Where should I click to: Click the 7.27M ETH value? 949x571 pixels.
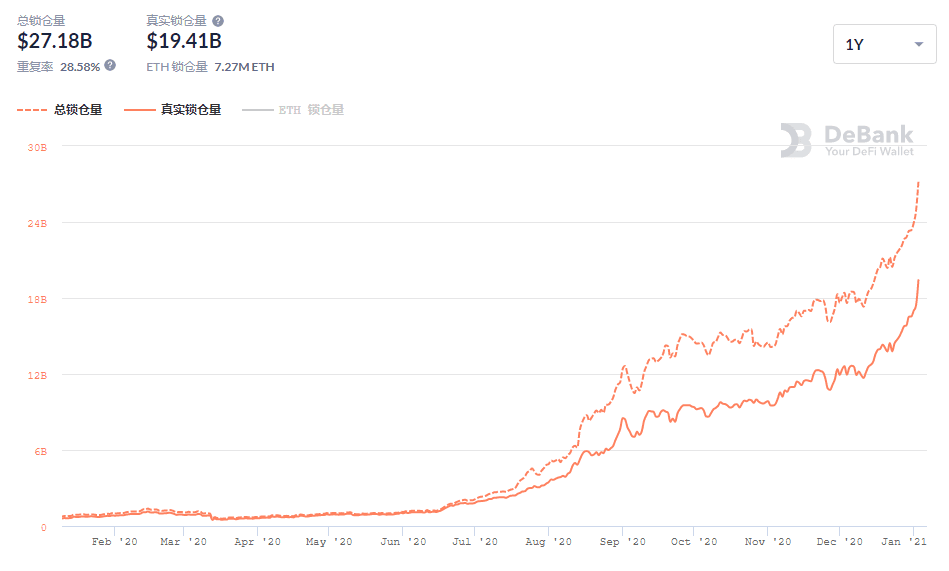click(245, 67)
